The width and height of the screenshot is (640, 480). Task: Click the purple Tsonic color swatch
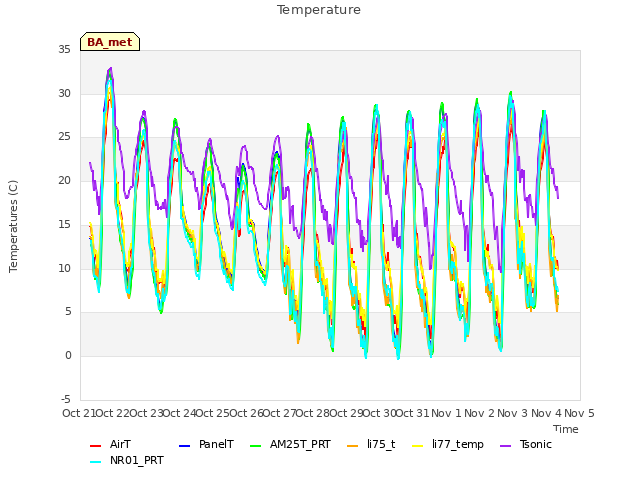click(x=505, y=445)
